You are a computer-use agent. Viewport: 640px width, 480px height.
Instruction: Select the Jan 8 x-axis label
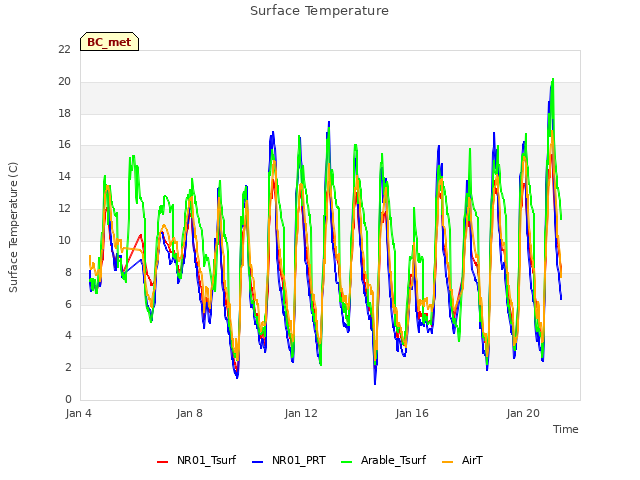click(x=189, y=413)
